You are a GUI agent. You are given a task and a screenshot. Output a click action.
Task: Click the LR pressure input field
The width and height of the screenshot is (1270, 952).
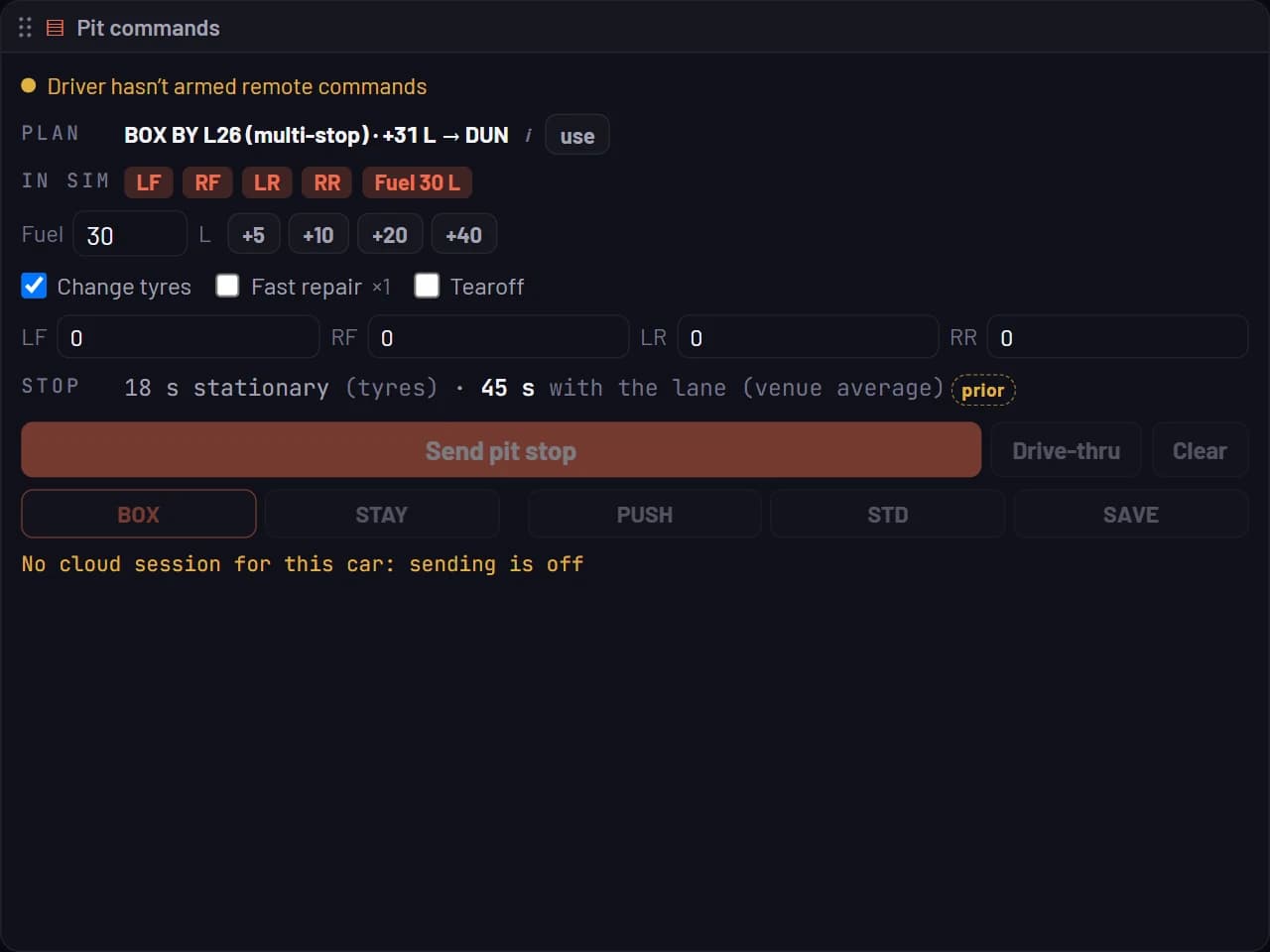click(x=808, y=337)
